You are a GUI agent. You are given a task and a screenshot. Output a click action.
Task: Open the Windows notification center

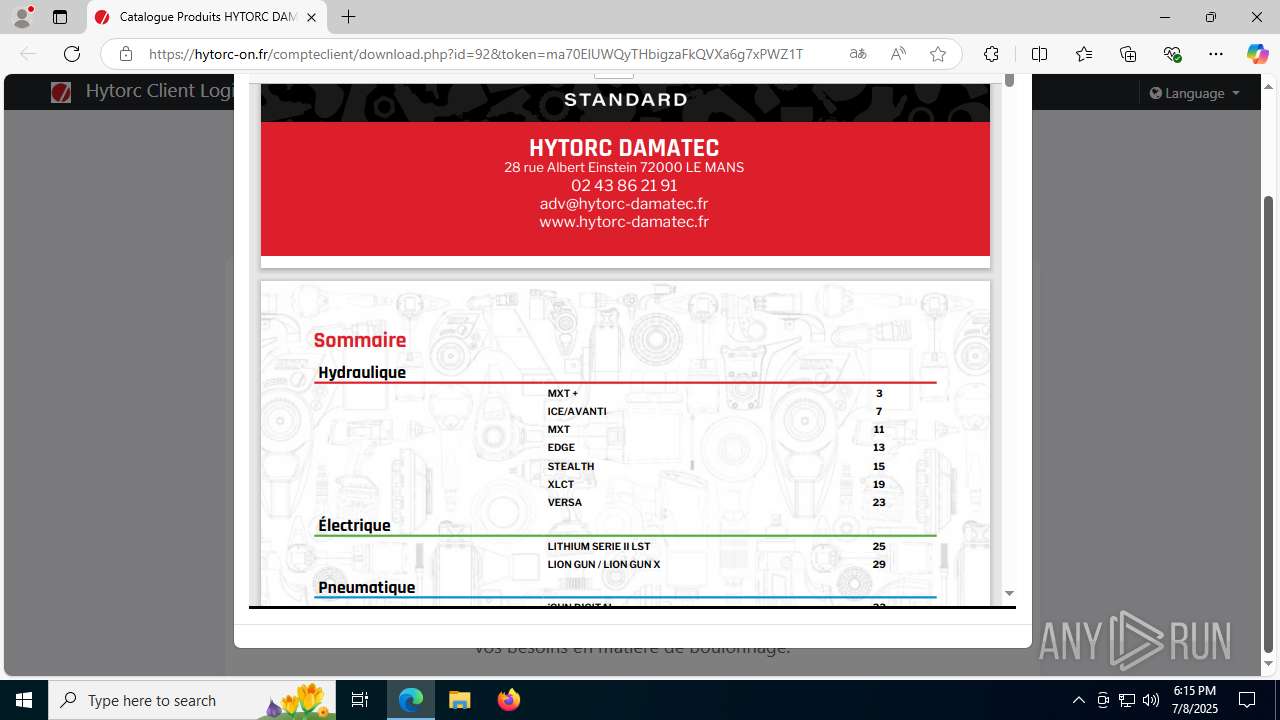(1247, 700)
